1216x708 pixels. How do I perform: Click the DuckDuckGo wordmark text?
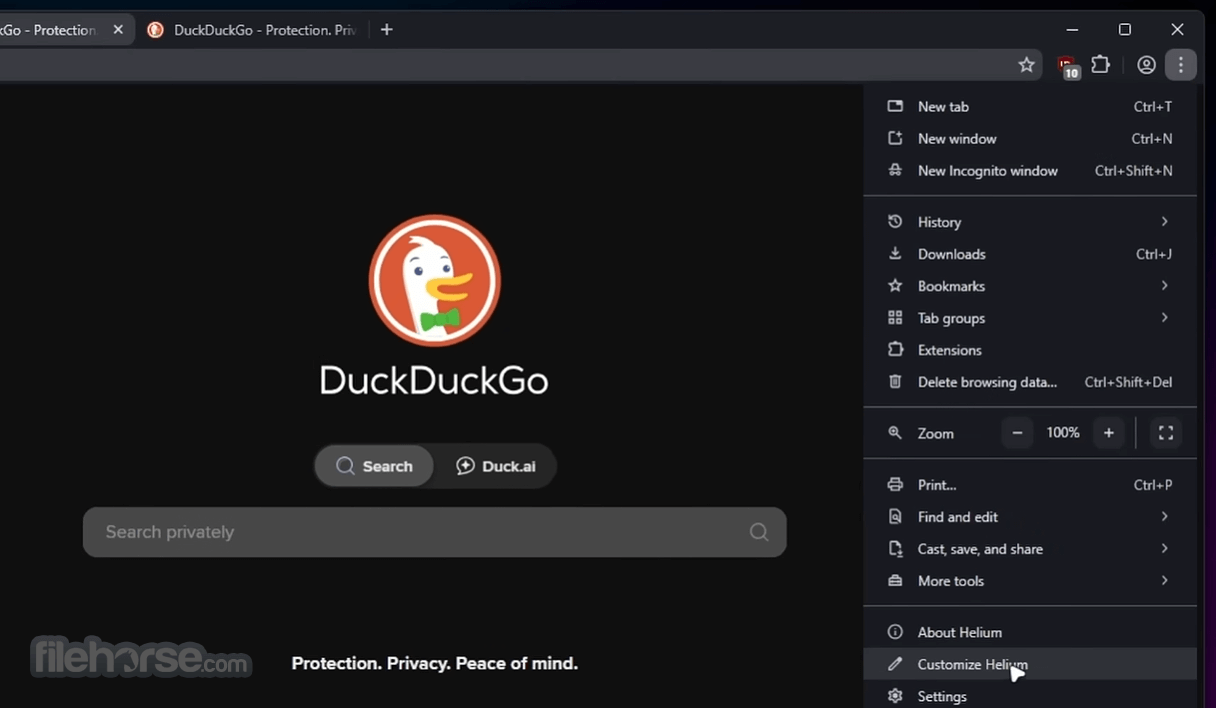[x=434, y=380]
